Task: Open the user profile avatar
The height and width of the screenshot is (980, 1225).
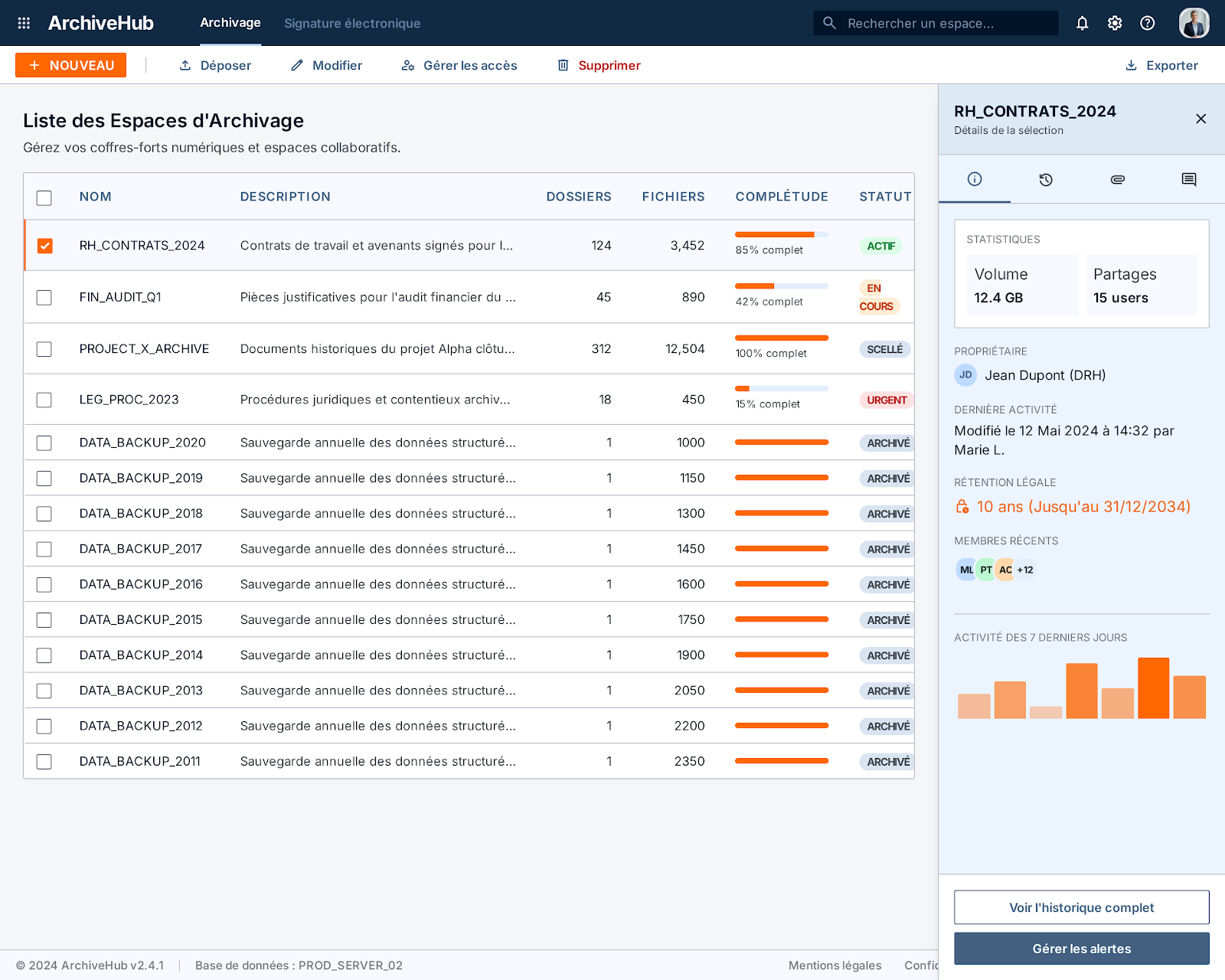Action: 1194,23
